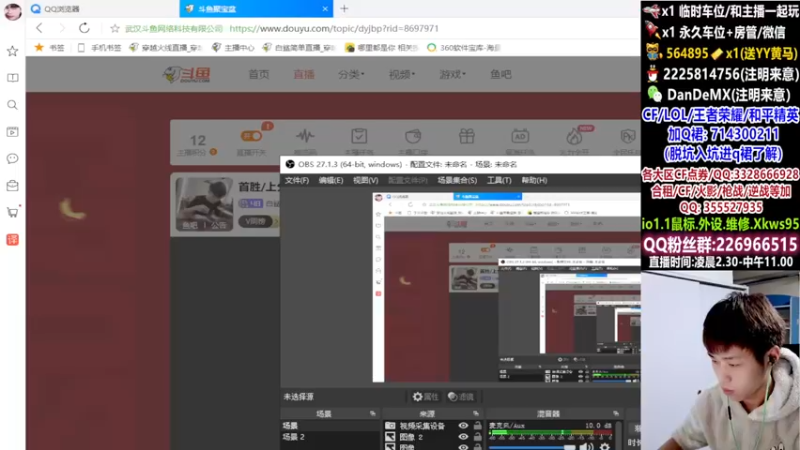
Task: Go to 直播 in Douyu navigation
Action: pyautogui.click(x=304, y=74)
